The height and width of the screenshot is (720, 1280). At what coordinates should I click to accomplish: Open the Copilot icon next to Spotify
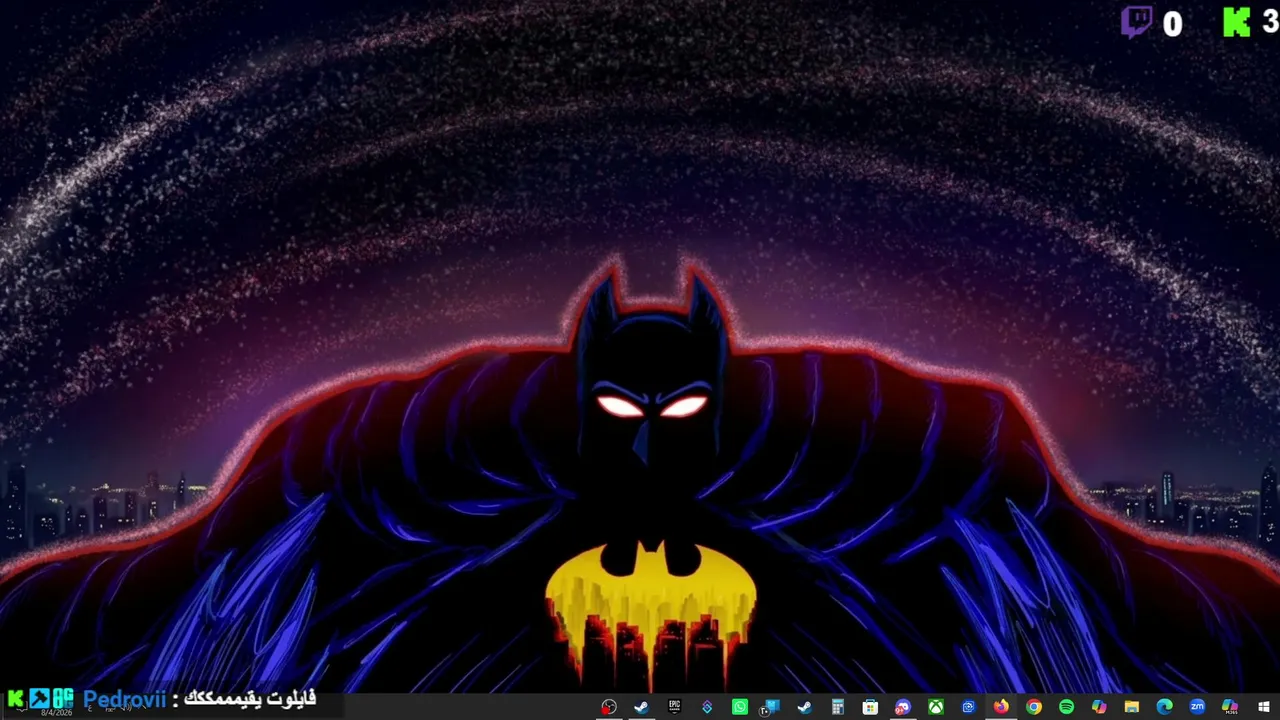coord(1099,707)
